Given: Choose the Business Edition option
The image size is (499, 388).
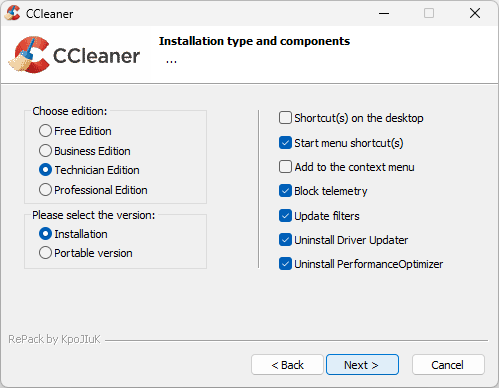Looking at the screenshot, I should click(x=45, y=151).
